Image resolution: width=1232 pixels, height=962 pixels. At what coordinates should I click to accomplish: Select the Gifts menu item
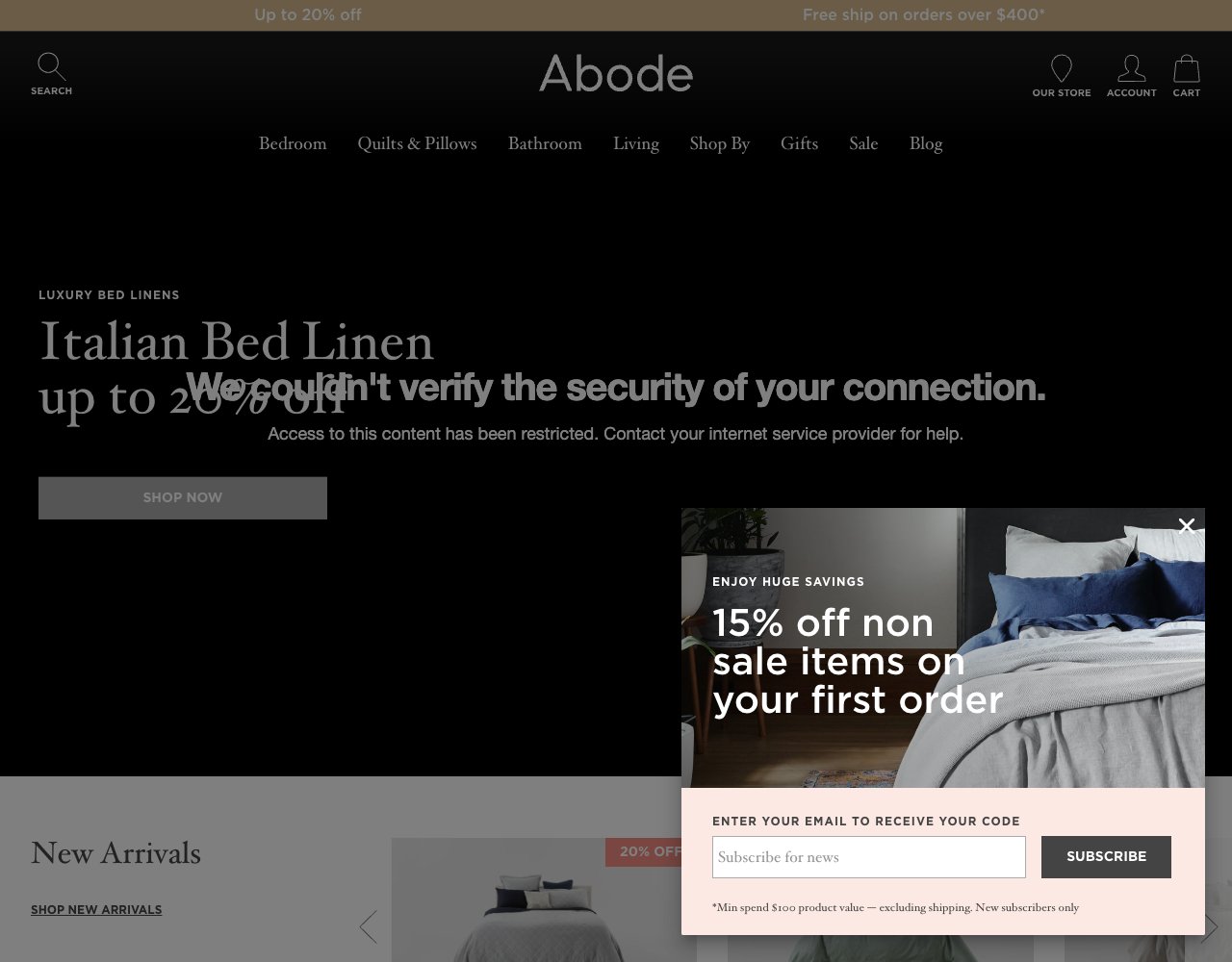[x=799, y=143]
